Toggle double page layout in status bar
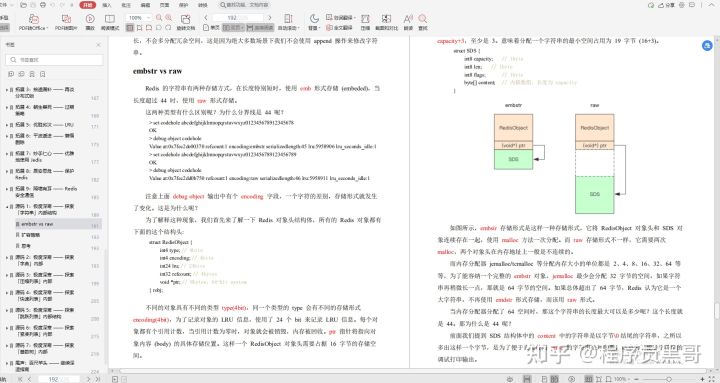 point(554,379)
